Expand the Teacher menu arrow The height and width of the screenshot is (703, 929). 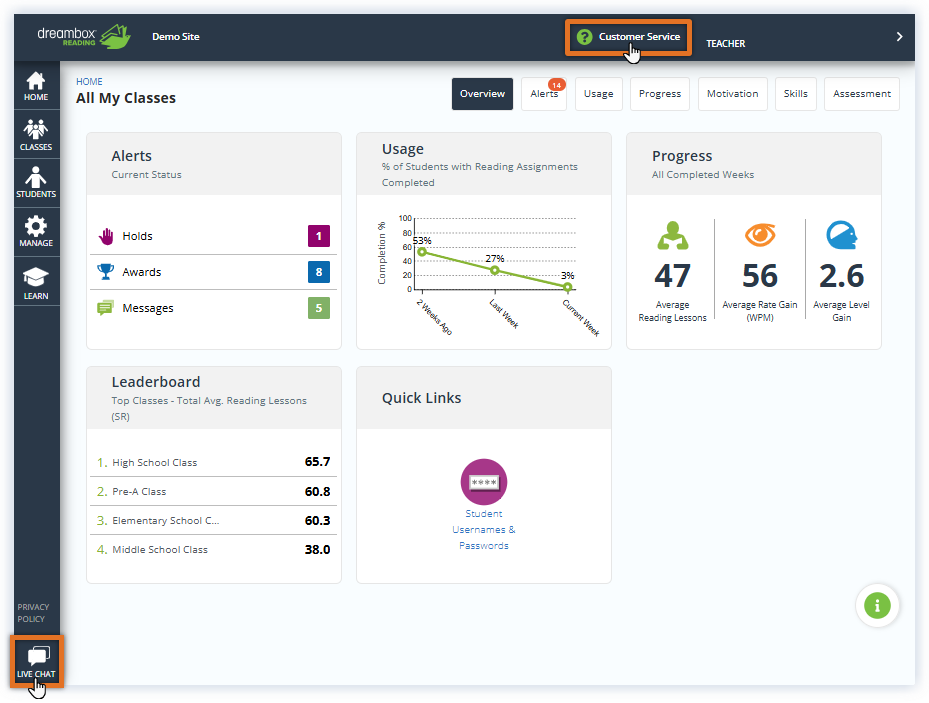899,37
